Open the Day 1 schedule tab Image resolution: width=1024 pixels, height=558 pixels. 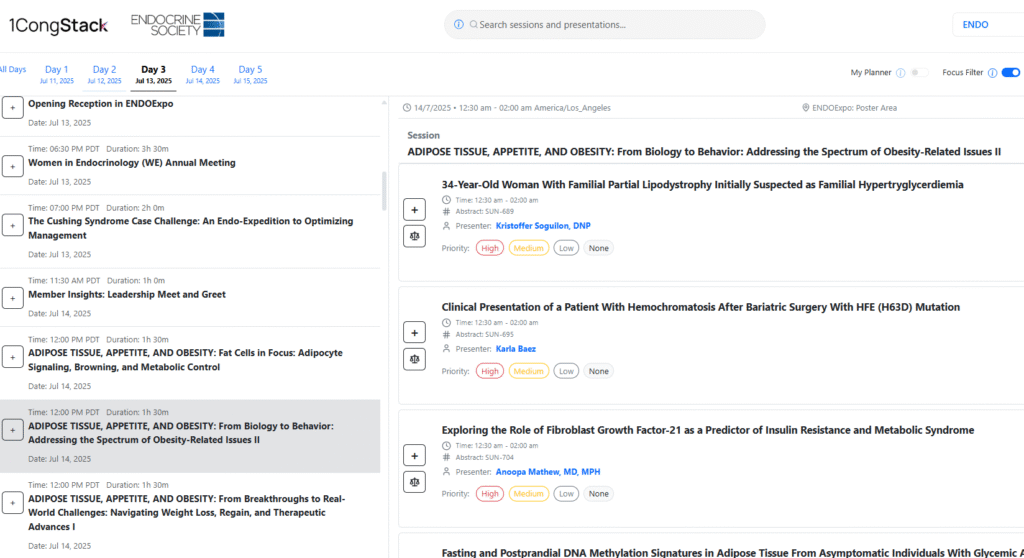click(56, 74)
